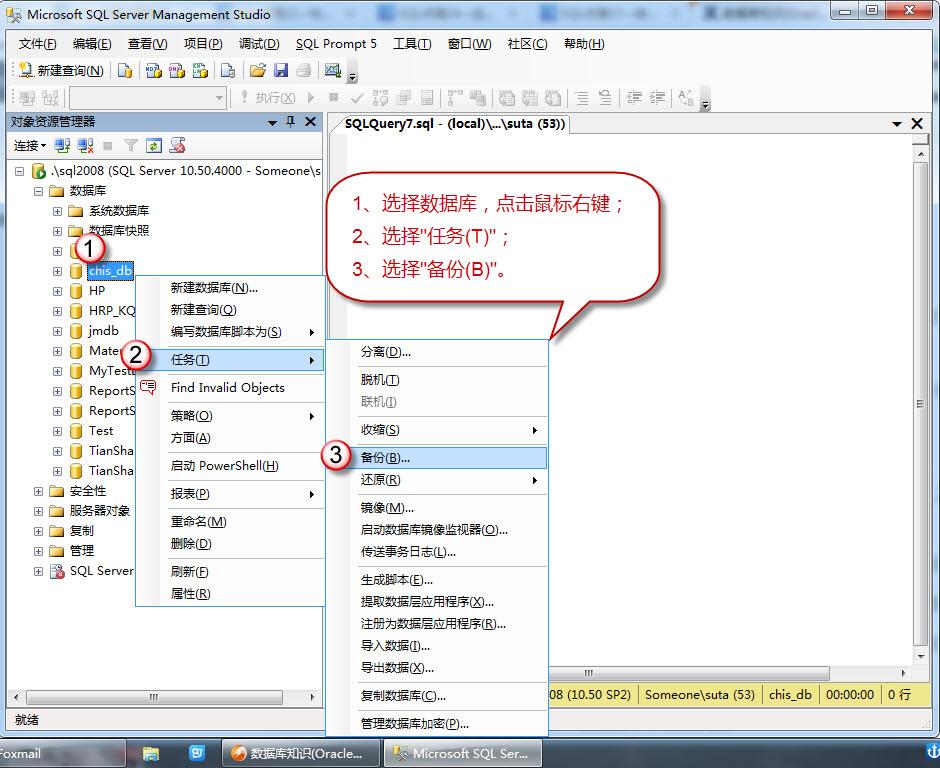The image size is (940, 768).
Task: Click the Execute (执行) button
Action: tap(267, 98)
